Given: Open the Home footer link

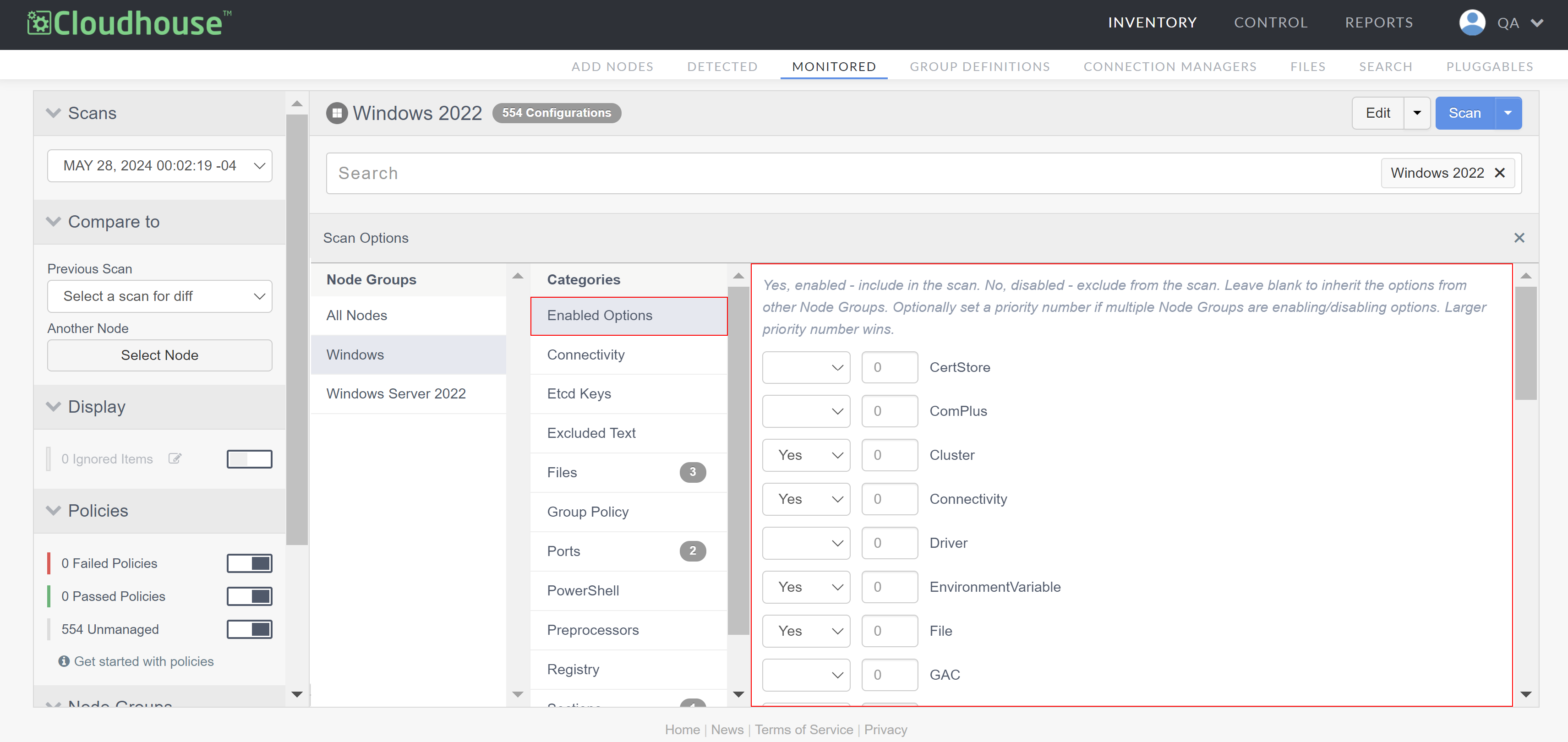Looking at the screenshot, I should [682, 729].
